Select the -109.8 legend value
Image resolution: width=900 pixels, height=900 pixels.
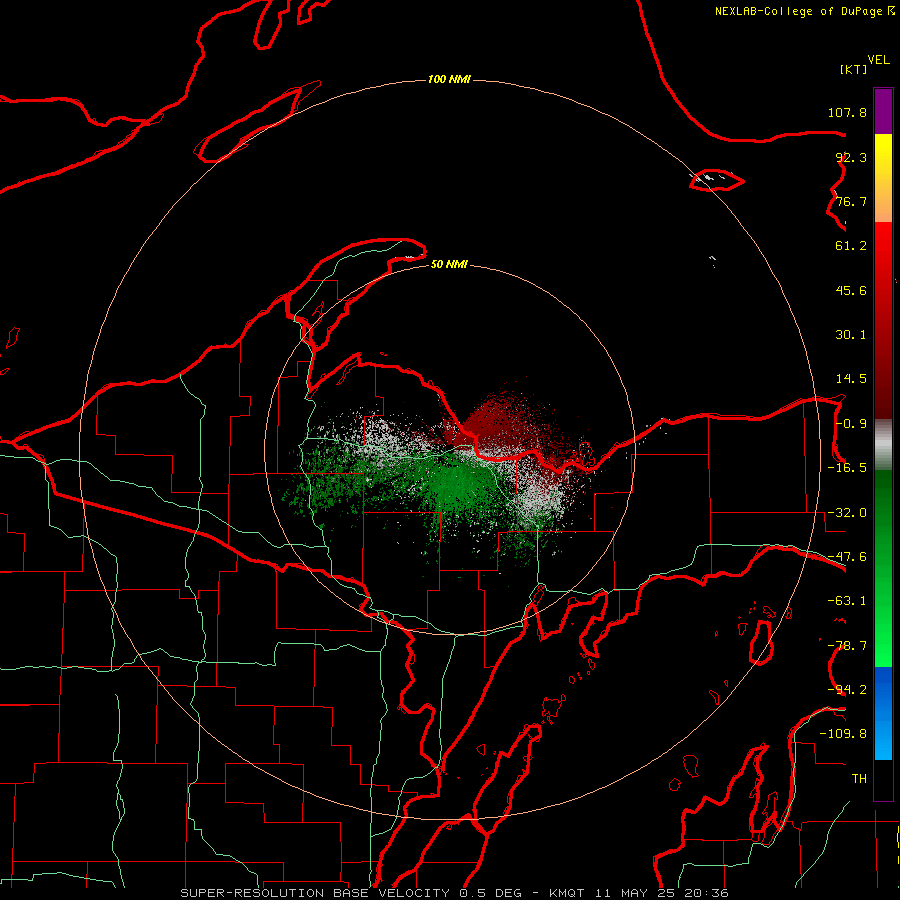tap(843, 734)
